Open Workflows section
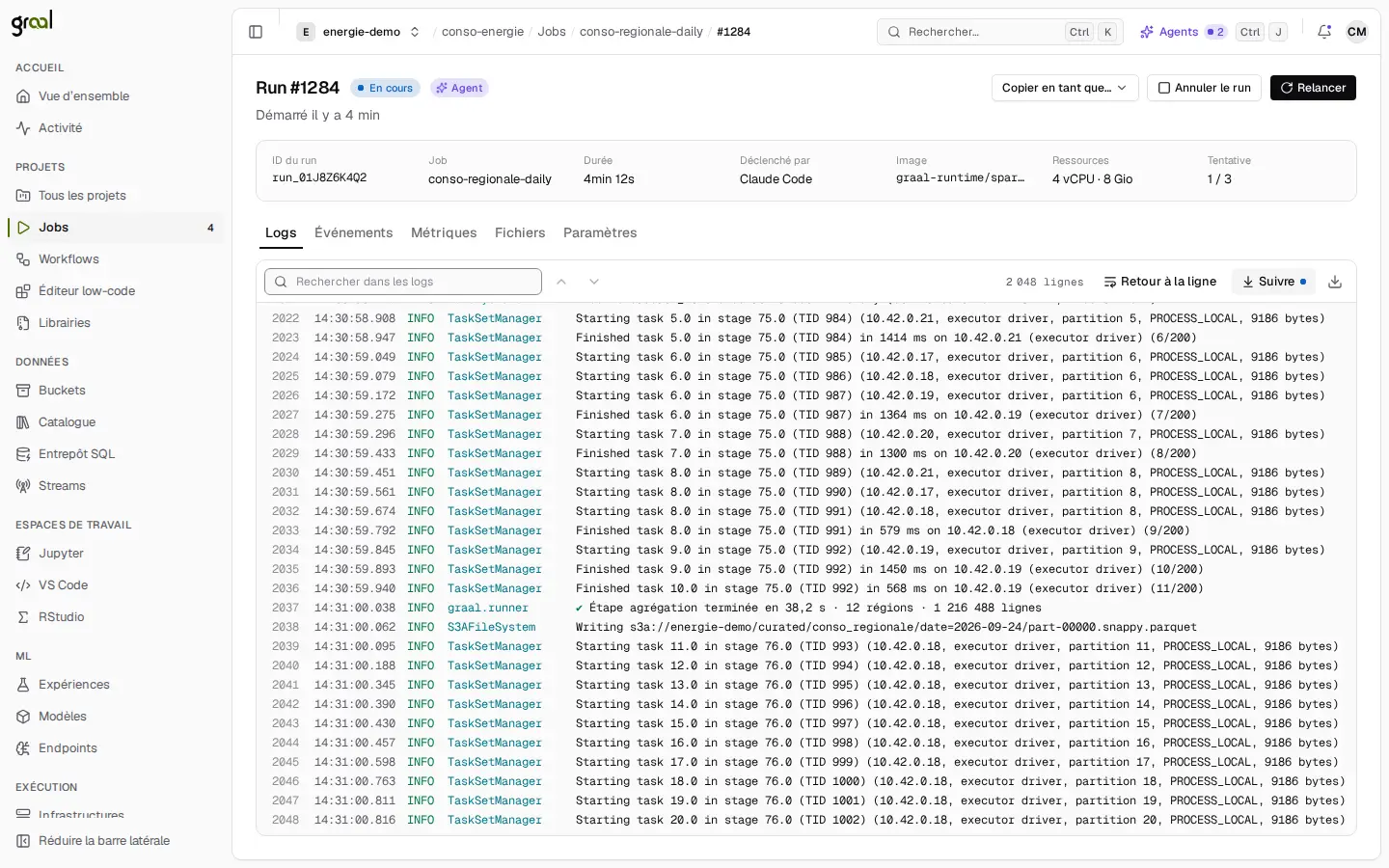The image size is (1389, 868). pyautogui.click(x=116, y=259)
